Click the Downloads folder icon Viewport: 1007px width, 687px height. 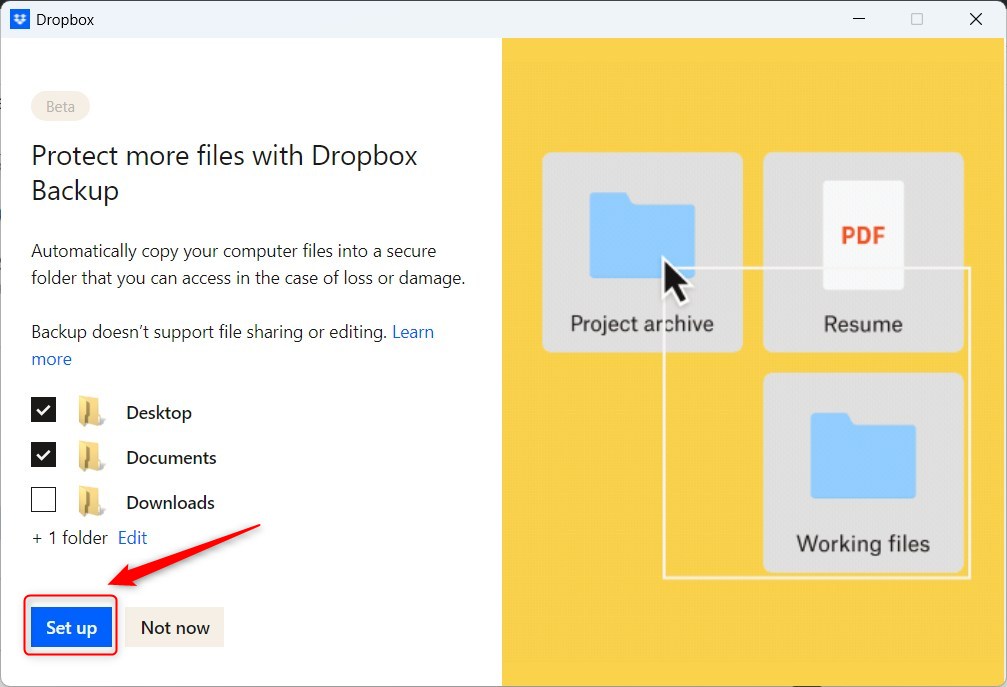91,501
